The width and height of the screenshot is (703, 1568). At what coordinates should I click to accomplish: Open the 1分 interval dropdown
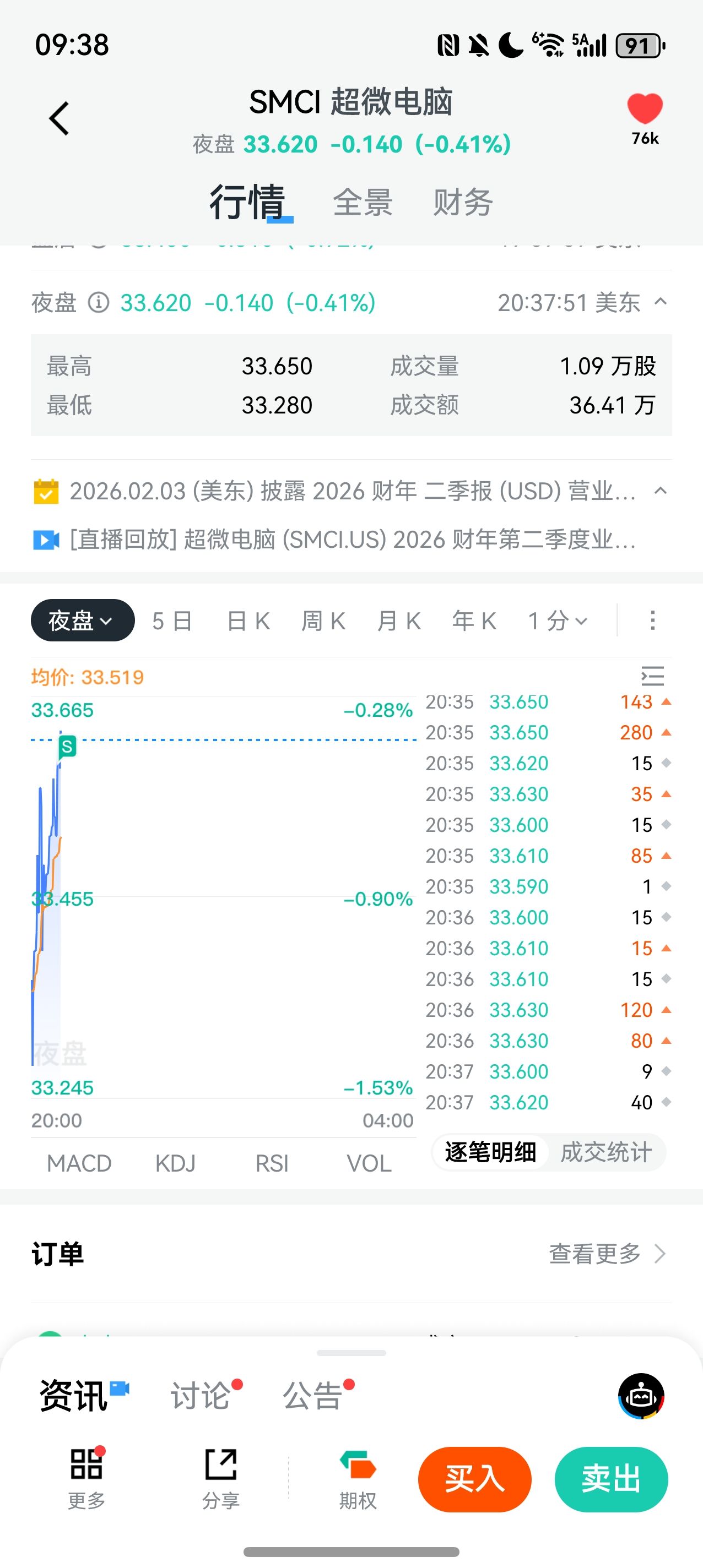pyautogui.click(x=558, y=621)
